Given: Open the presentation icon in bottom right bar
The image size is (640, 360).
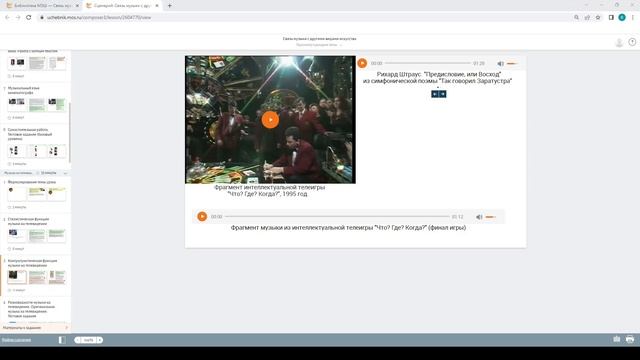Looking at the screenshot, I should [x=617, y=339].
